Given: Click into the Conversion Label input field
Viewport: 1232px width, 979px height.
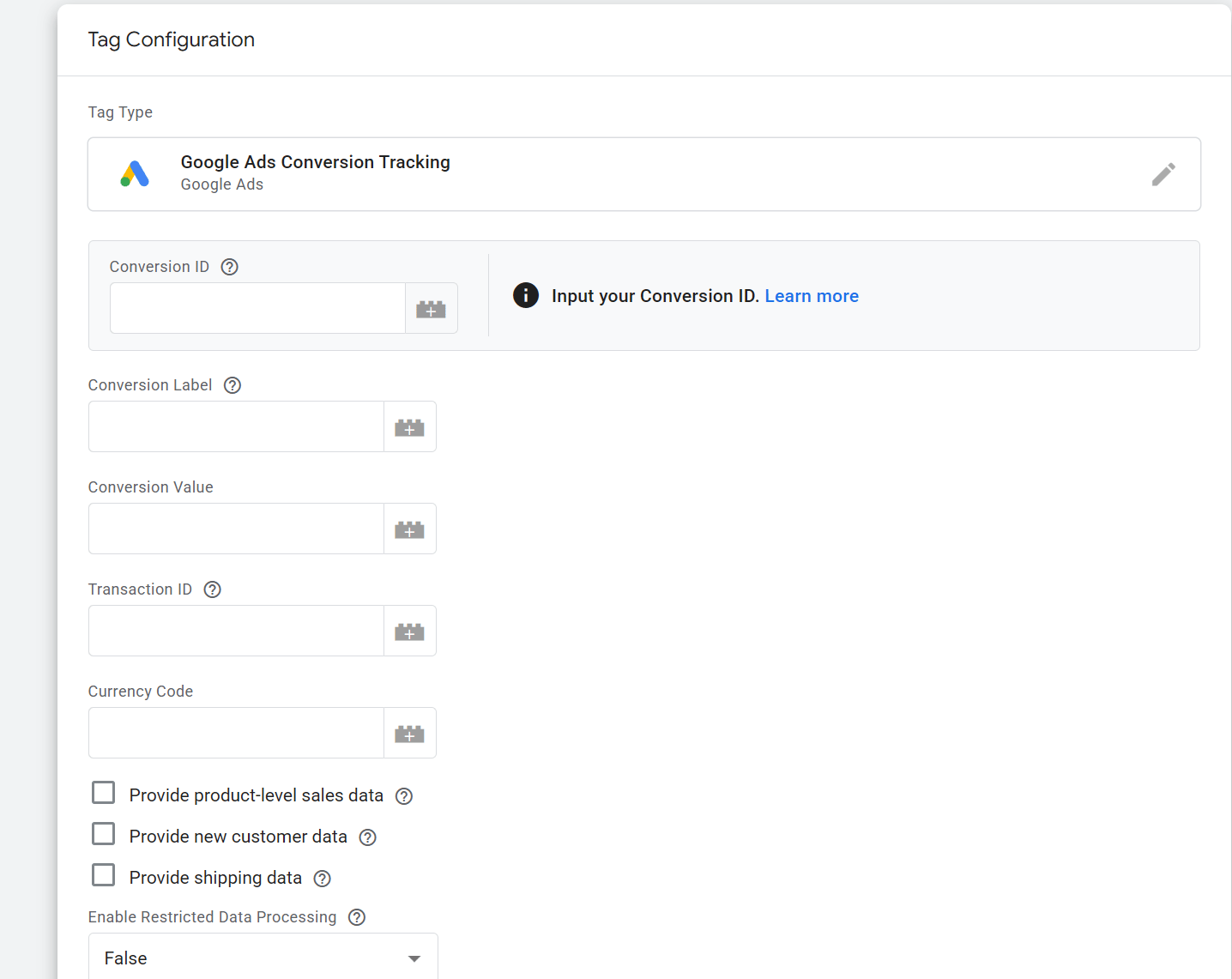Looking at the screenshot, I should pos(236,427).
